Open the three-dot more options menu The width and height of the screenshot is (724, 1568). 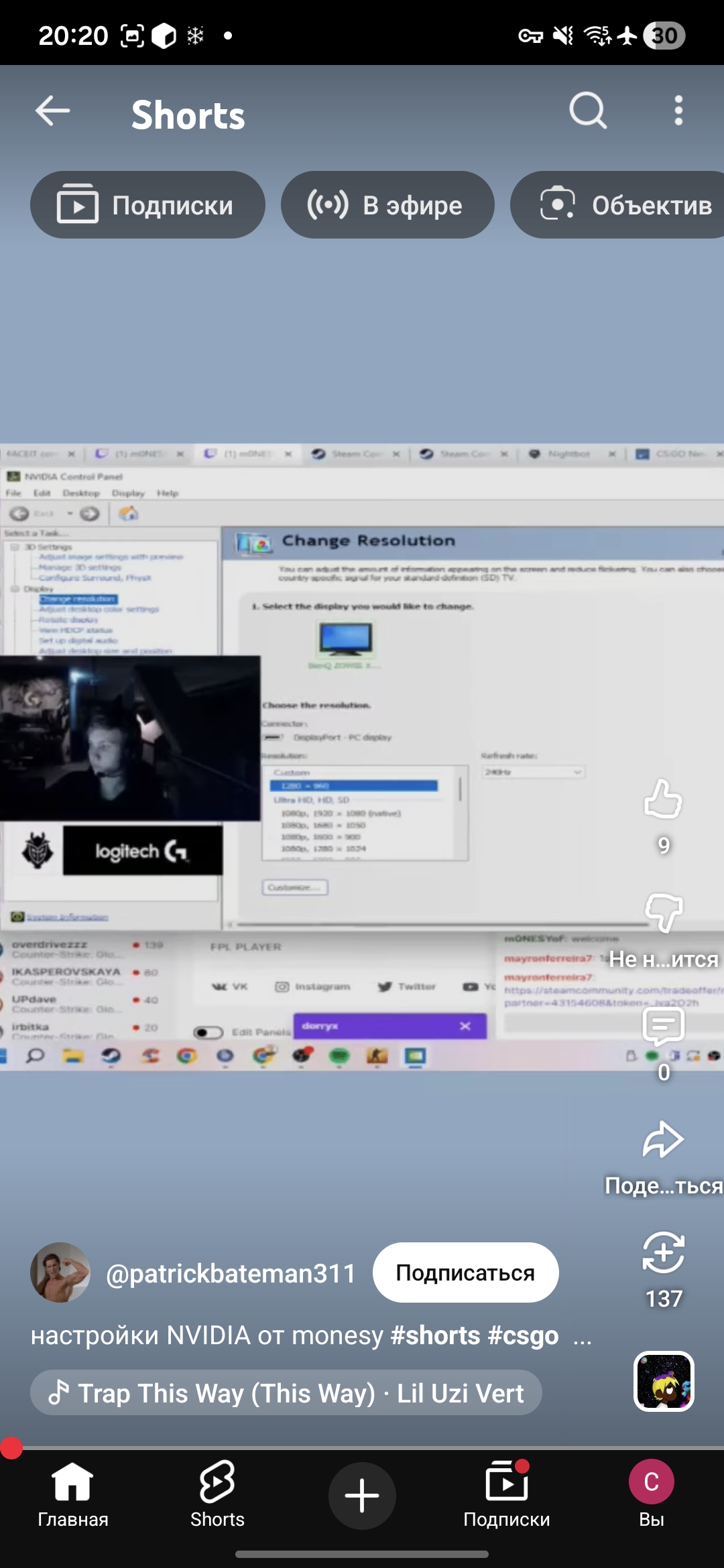(678, 111)
